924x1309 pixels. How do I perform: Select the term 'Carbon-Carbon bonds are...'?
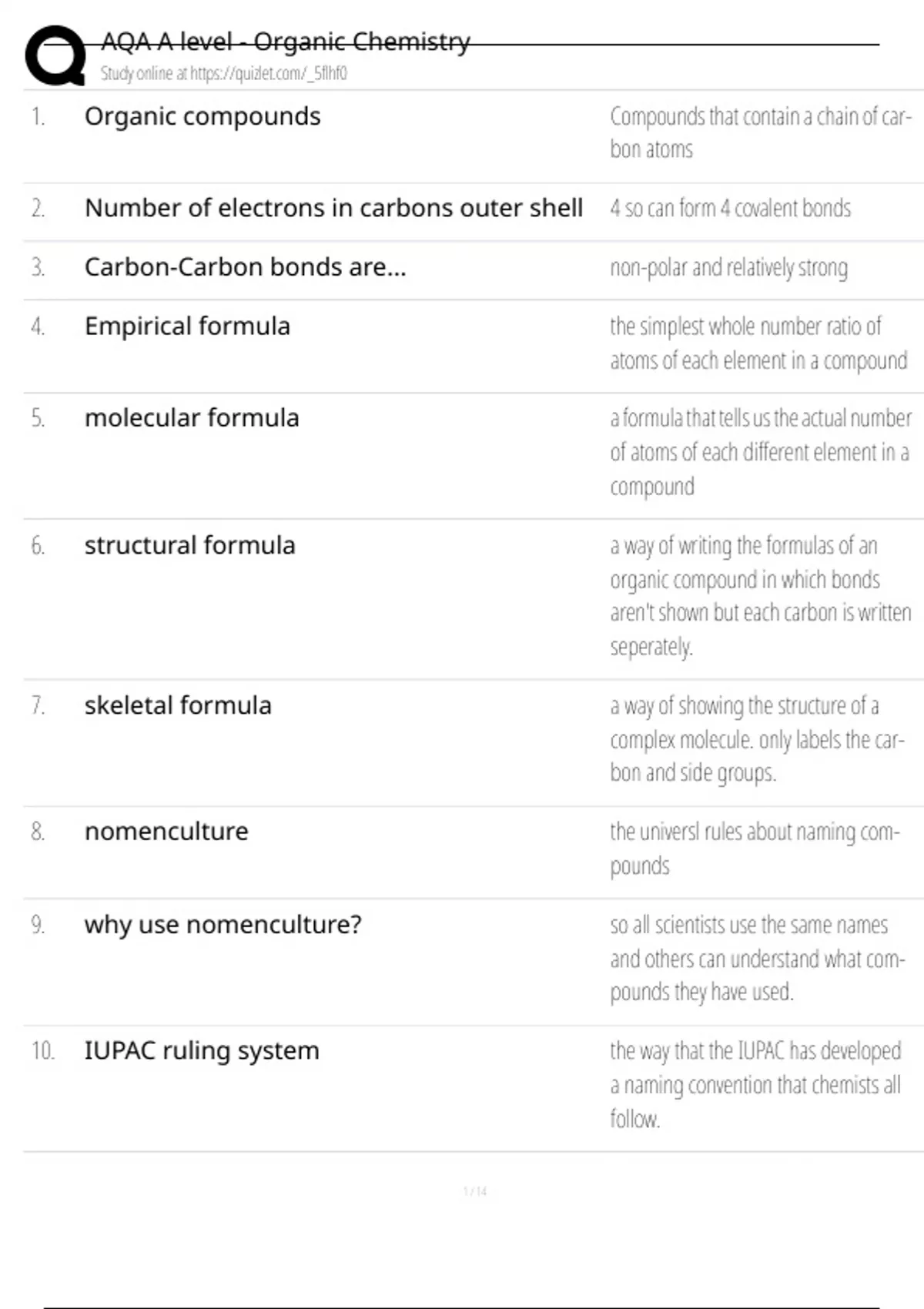tap(245, 267)
